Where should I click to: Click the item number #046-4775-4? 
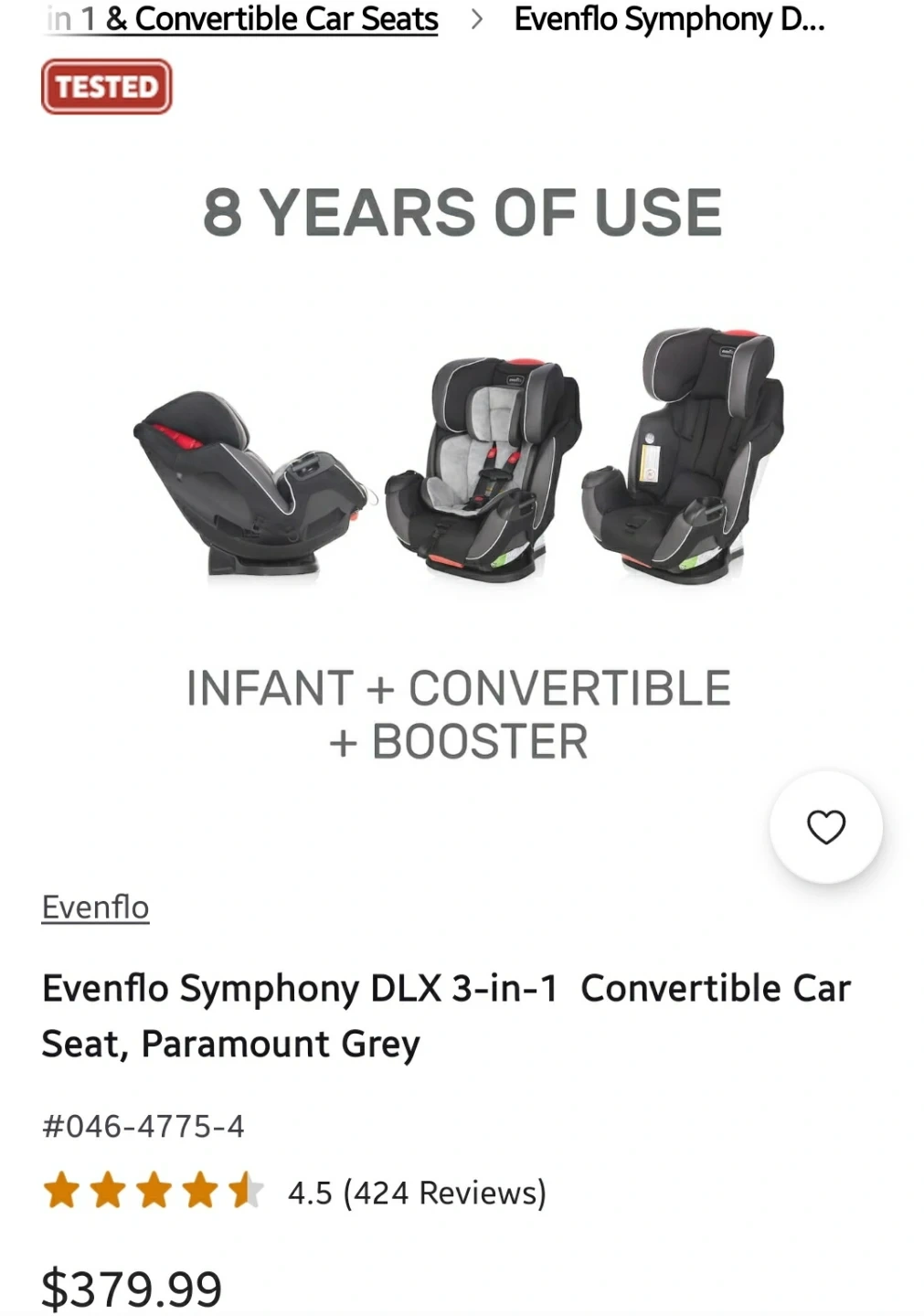pyautogui.click(x=143, y=1126)
